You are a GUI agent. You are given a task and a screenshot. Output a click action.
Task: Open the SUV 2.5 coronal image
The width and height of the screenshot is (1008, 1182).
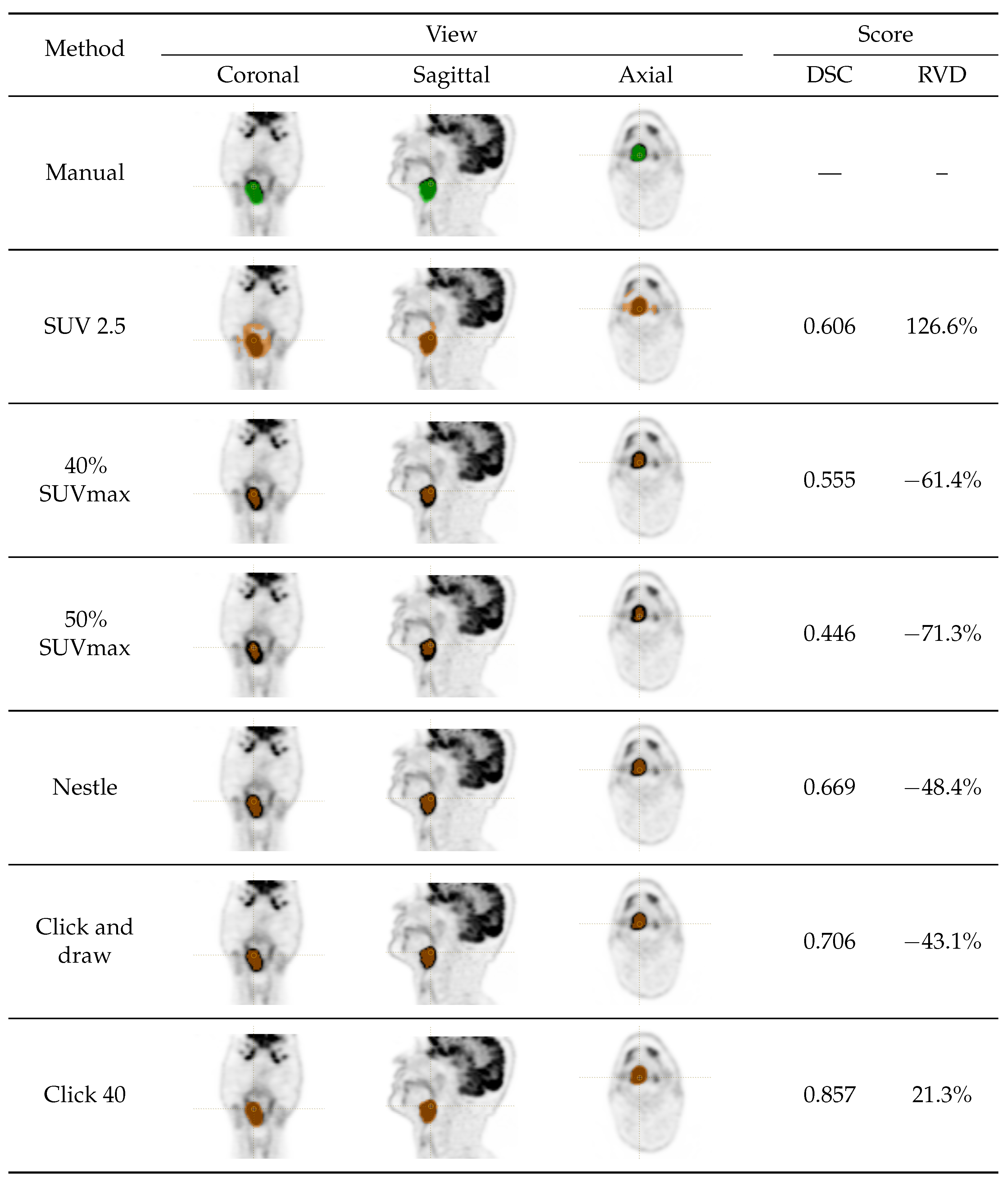click(x=258, y=327)
